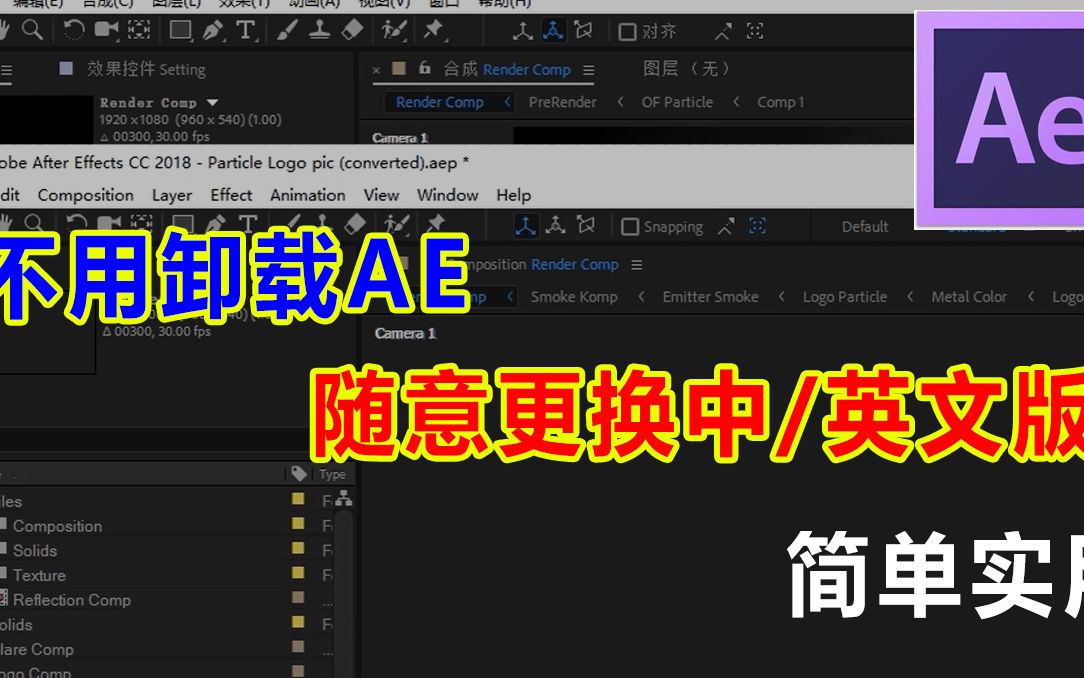
Task: Open the Composition menu
Action: coord(86,196)
